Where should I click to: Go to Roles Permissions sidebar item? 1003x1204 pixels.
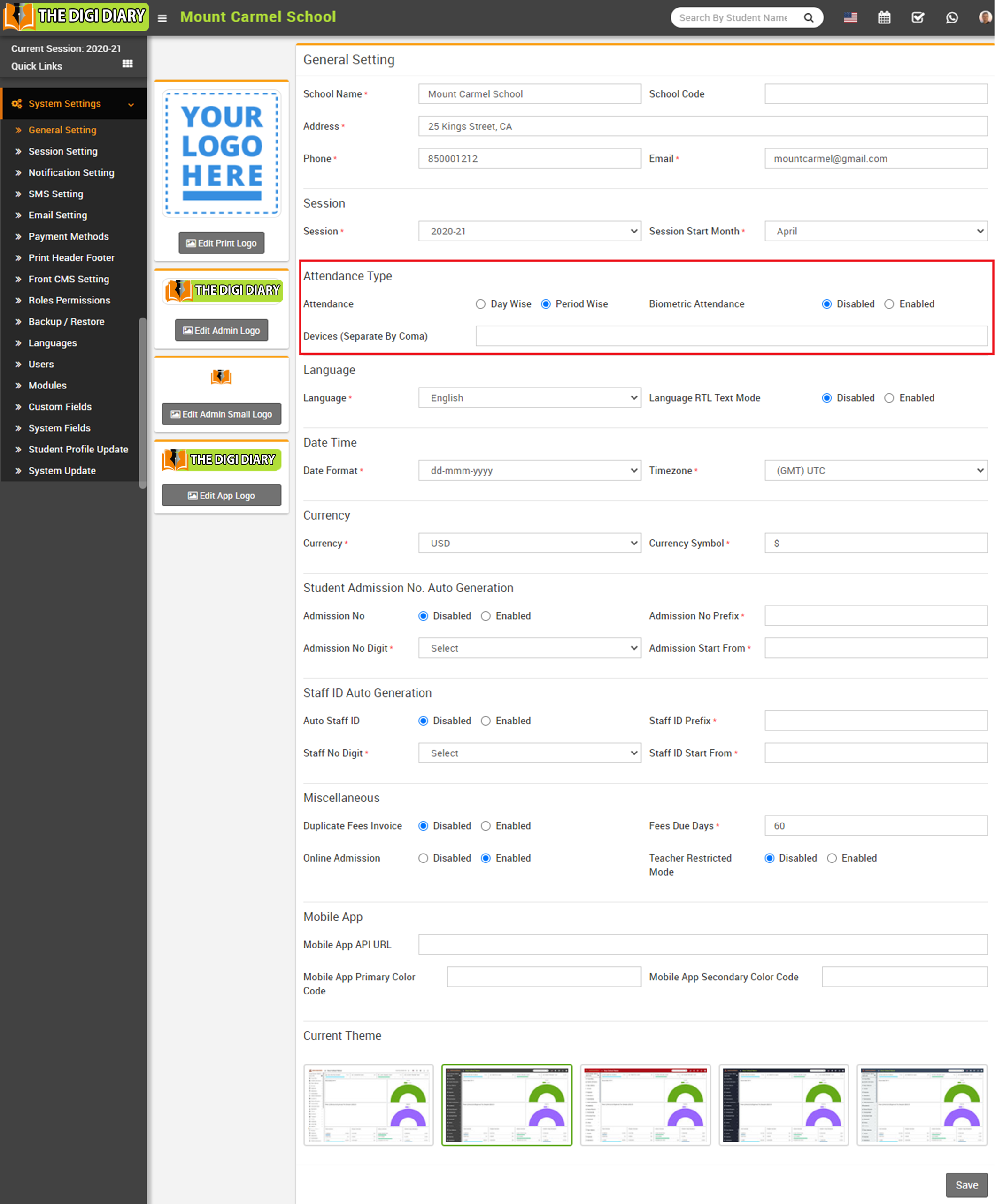click(x=69, y=301)
